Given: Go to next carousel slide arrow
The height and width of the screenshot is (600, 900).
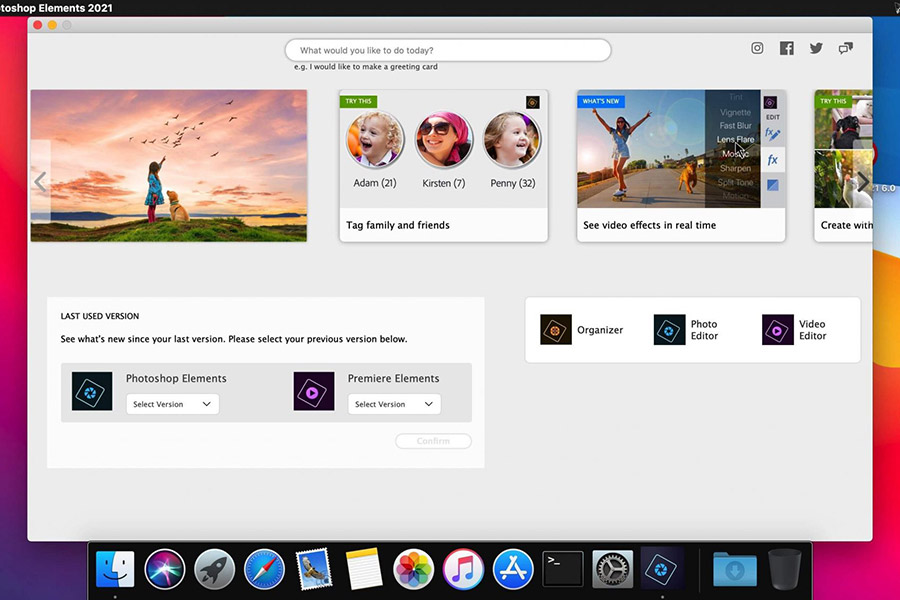Looking at the screenshot, I should tap(863, 182).
